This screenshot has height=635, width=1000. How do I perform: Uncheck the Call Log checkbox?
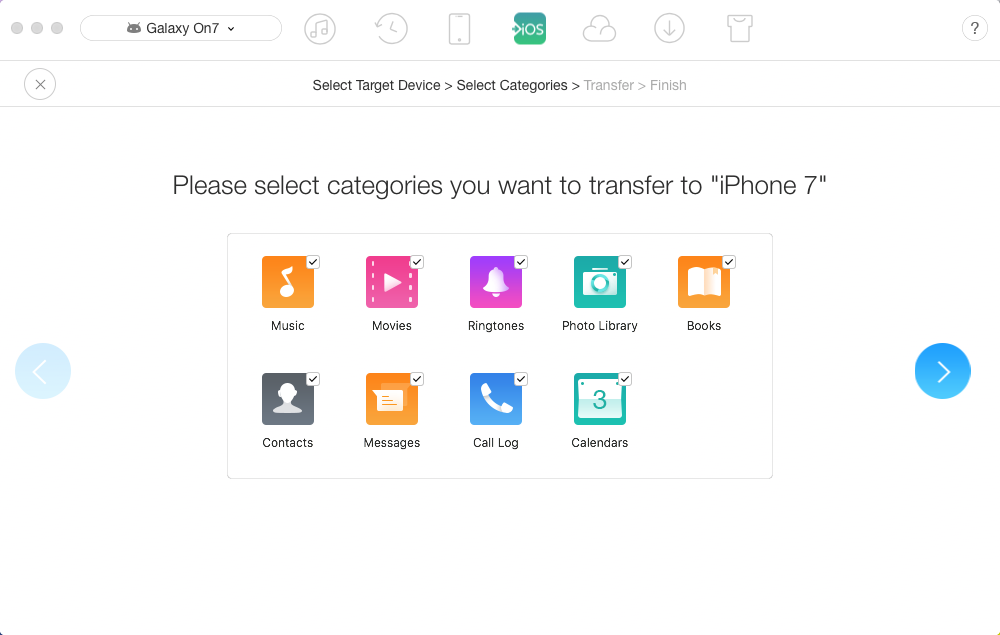521,379
